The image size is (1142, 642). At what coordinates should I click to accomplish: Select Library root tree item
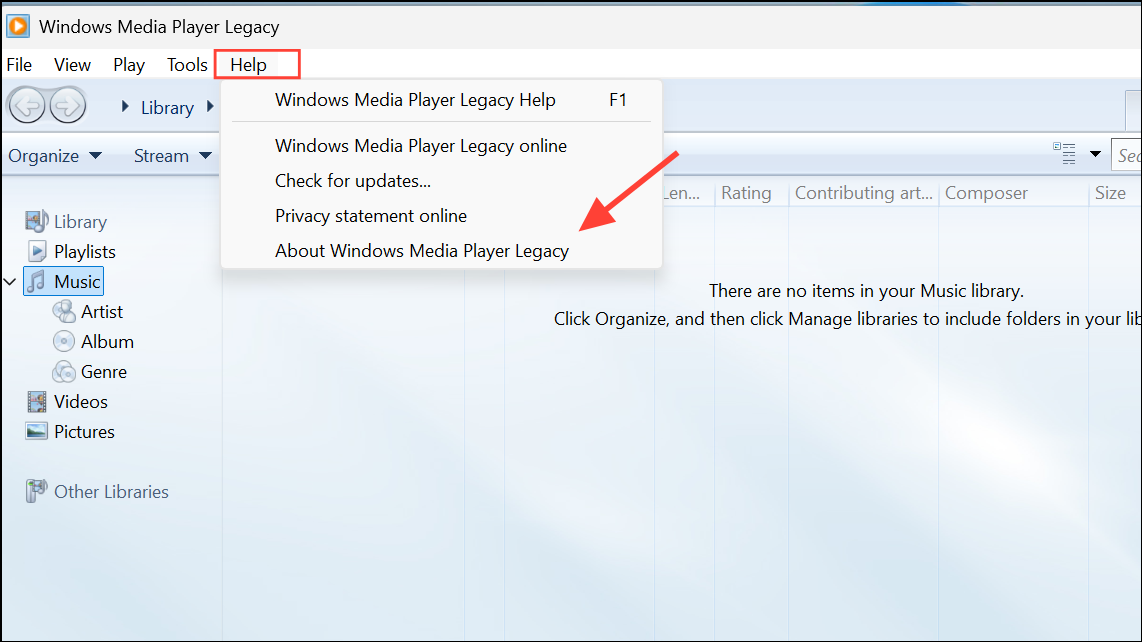coord(80,222)
